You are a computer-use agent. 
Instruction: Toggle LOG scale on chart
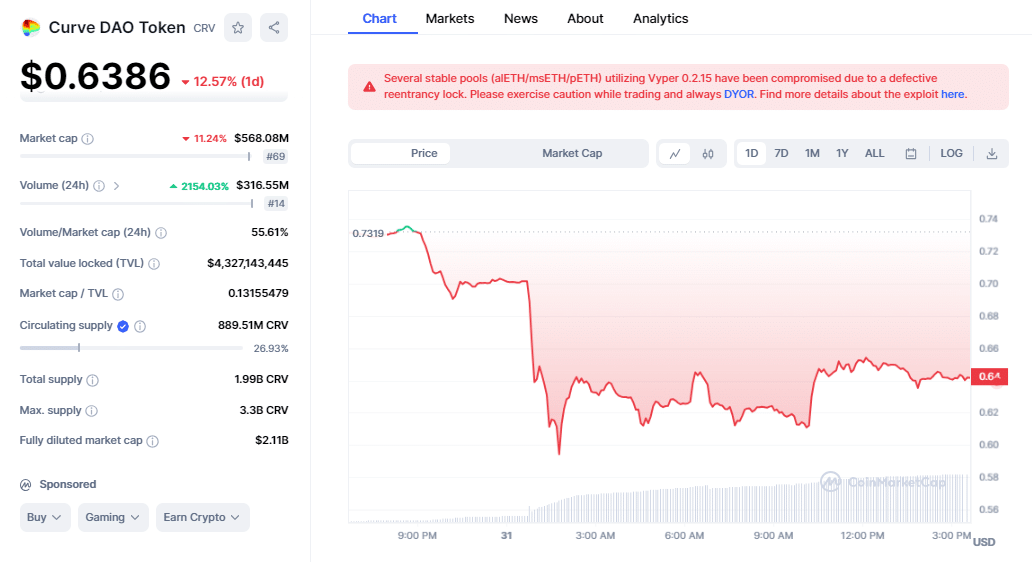click(x=951, y=153)
